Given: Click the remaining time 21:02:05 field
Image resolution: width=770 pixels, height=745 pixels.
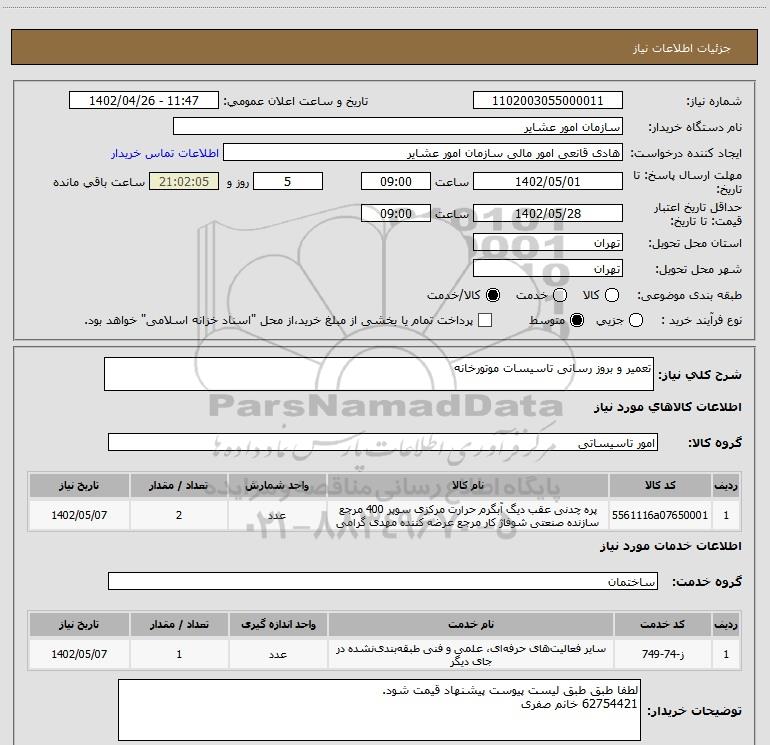Looking at the screenshot, I should click(184, 181).
